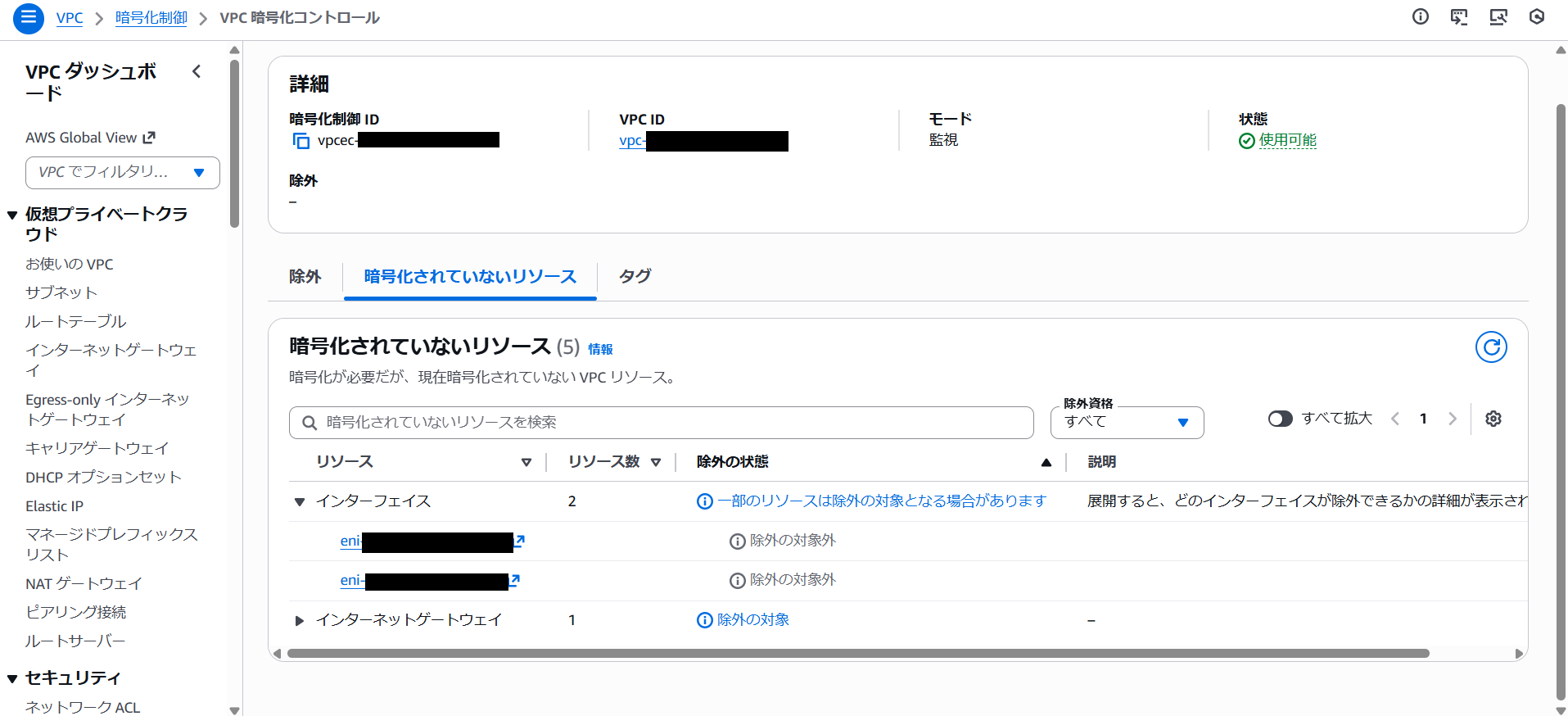Expand the Internet Gateway row
This screenshot has height=716, width=1568.
[x=300, y=620]
